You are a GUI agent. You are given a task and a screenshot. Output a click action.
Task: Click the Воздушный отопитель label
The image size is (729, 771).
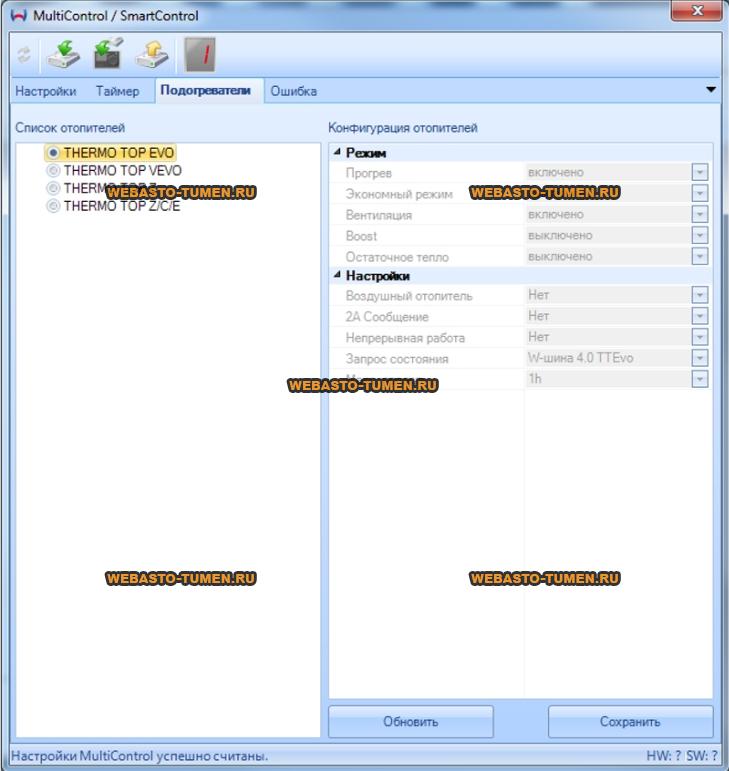tap(408, 296)
